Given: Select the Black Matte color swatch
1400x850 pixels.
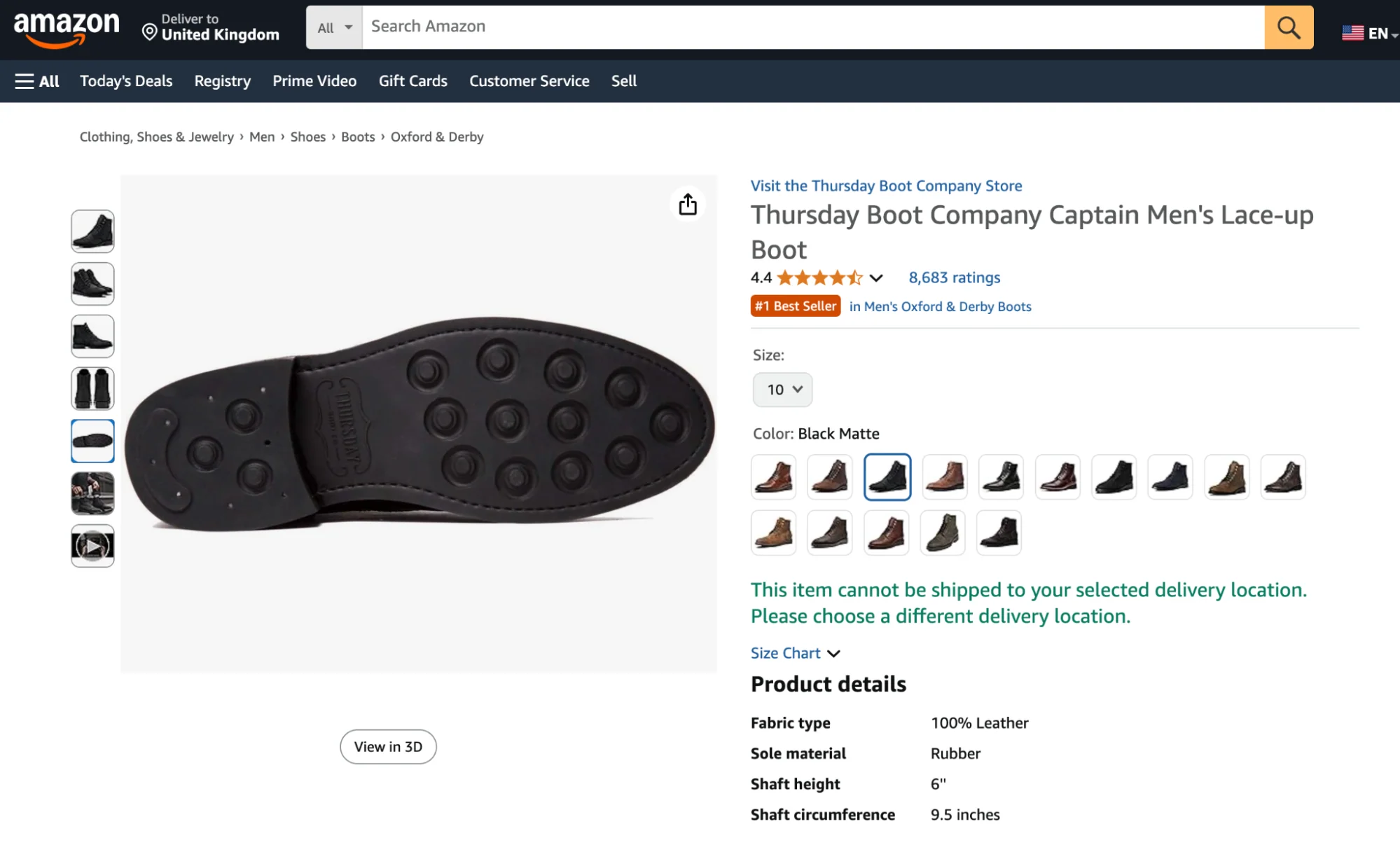Looking at the screenshot, I should tap(887, 477).
